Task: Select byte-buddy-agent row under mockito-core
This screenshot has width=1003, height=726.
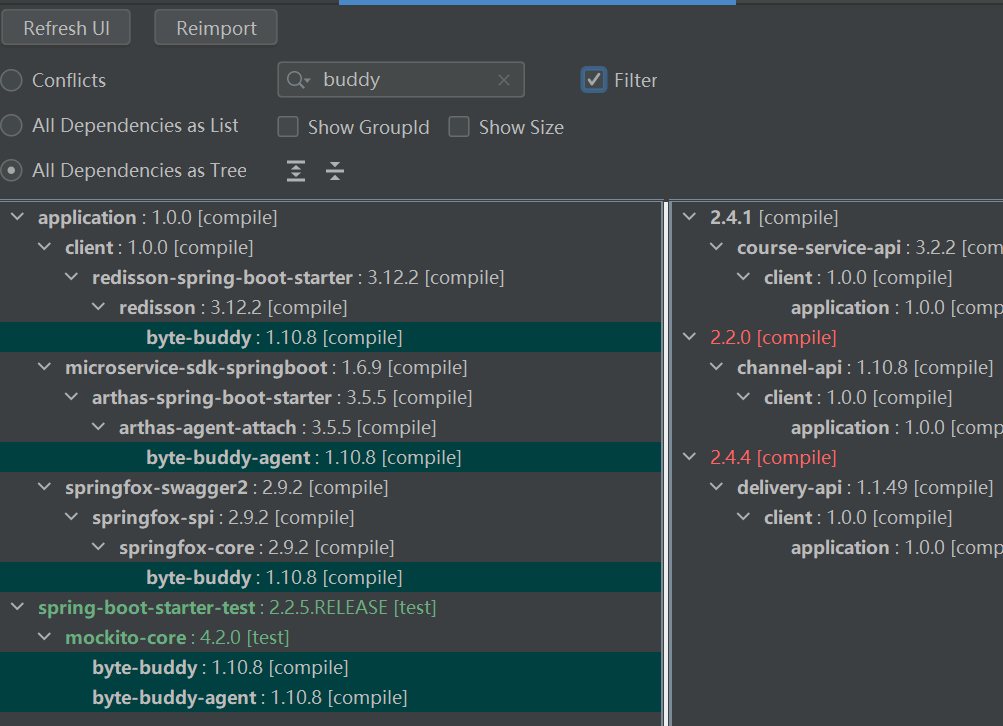Action: pos(330,697)
